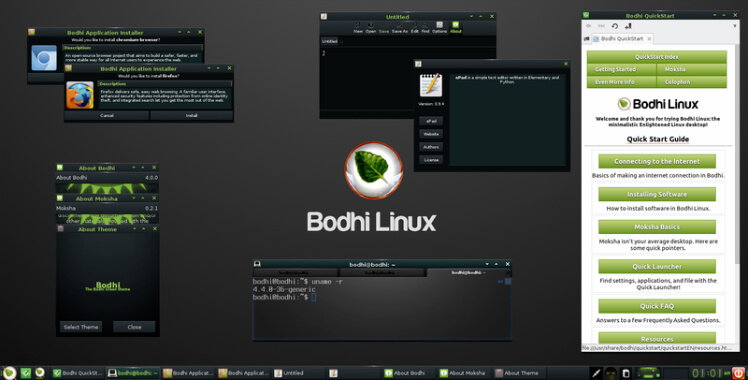
Task: Click the Quick Launcher button
Action: tap(657, 267)
